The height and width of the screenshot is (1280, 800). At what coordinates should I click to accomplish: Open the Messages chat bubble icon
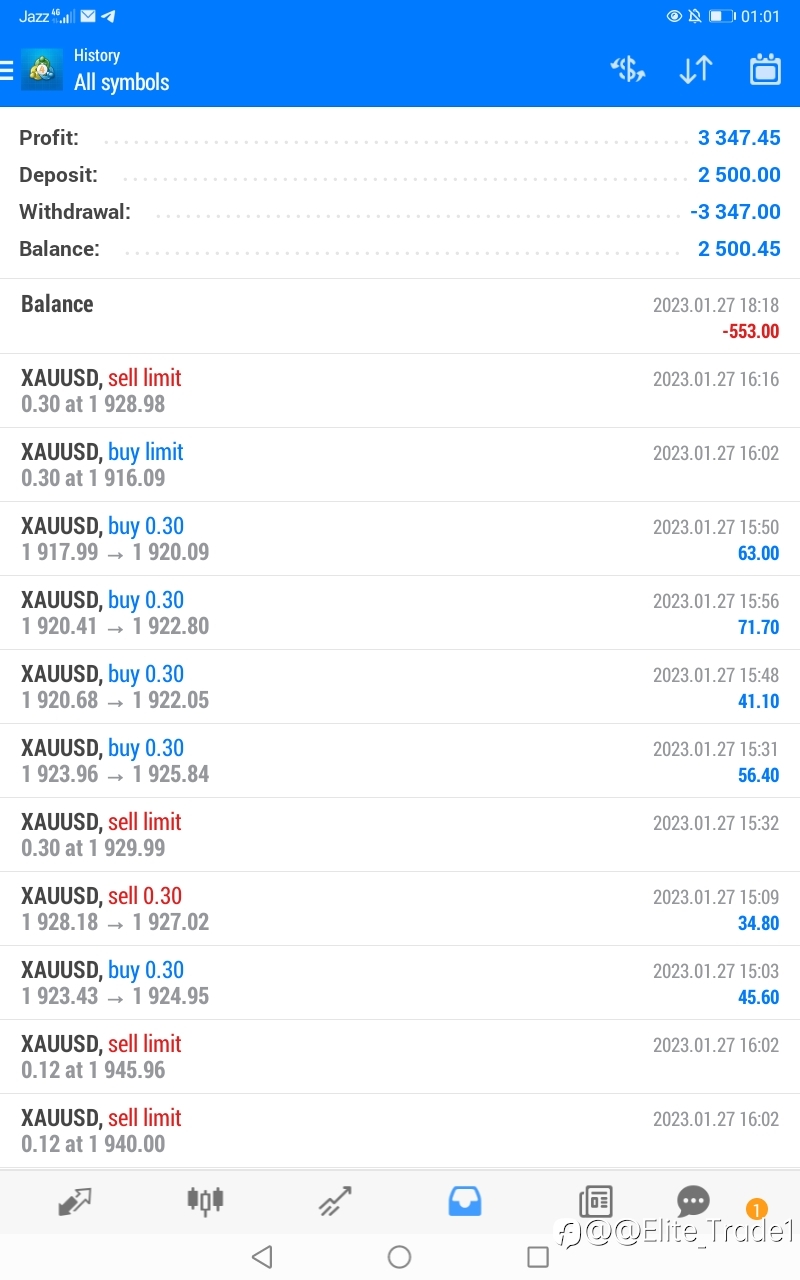tap(693, 1200)
